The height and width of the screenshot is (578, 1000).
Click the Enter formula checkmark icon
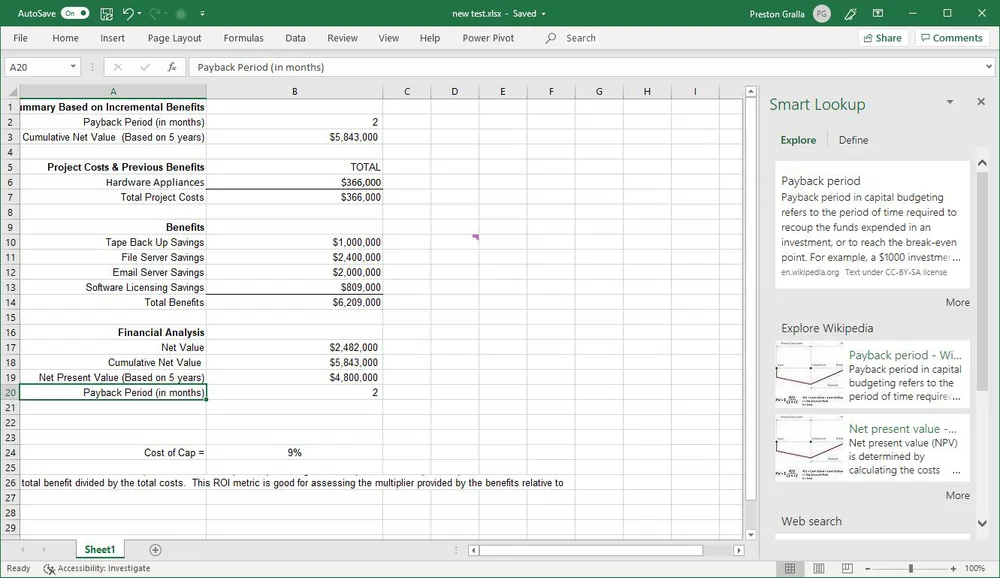coord(145,67)
